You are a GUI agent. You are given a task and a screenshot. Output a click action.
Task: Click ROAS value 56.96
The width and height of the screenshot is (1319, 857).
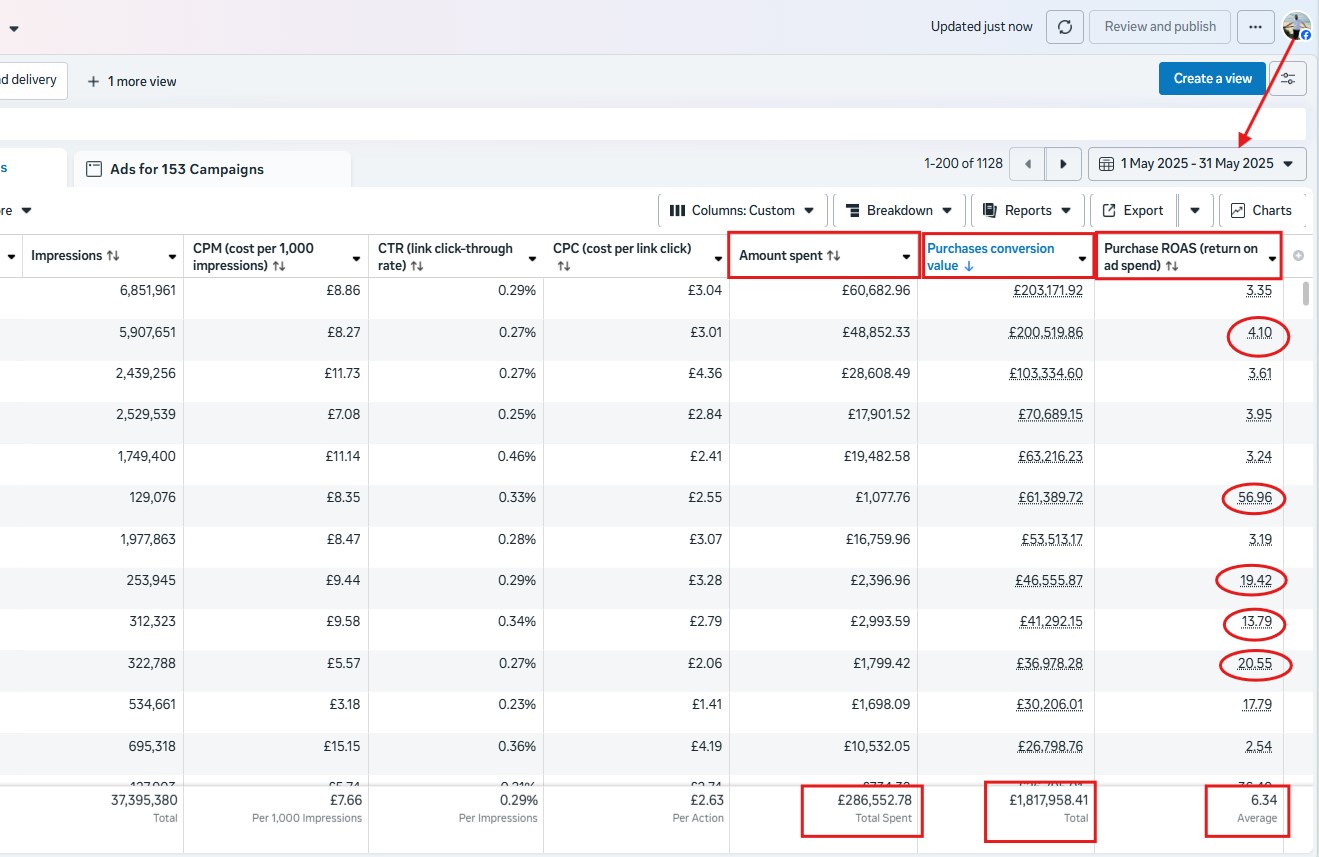[1255, 497]
